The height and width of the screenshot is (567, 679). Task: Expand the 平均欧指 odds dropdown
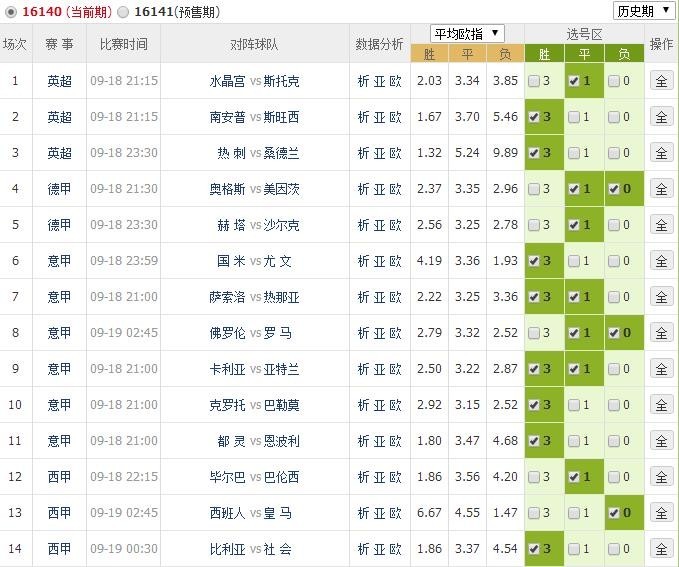[467, 33]
